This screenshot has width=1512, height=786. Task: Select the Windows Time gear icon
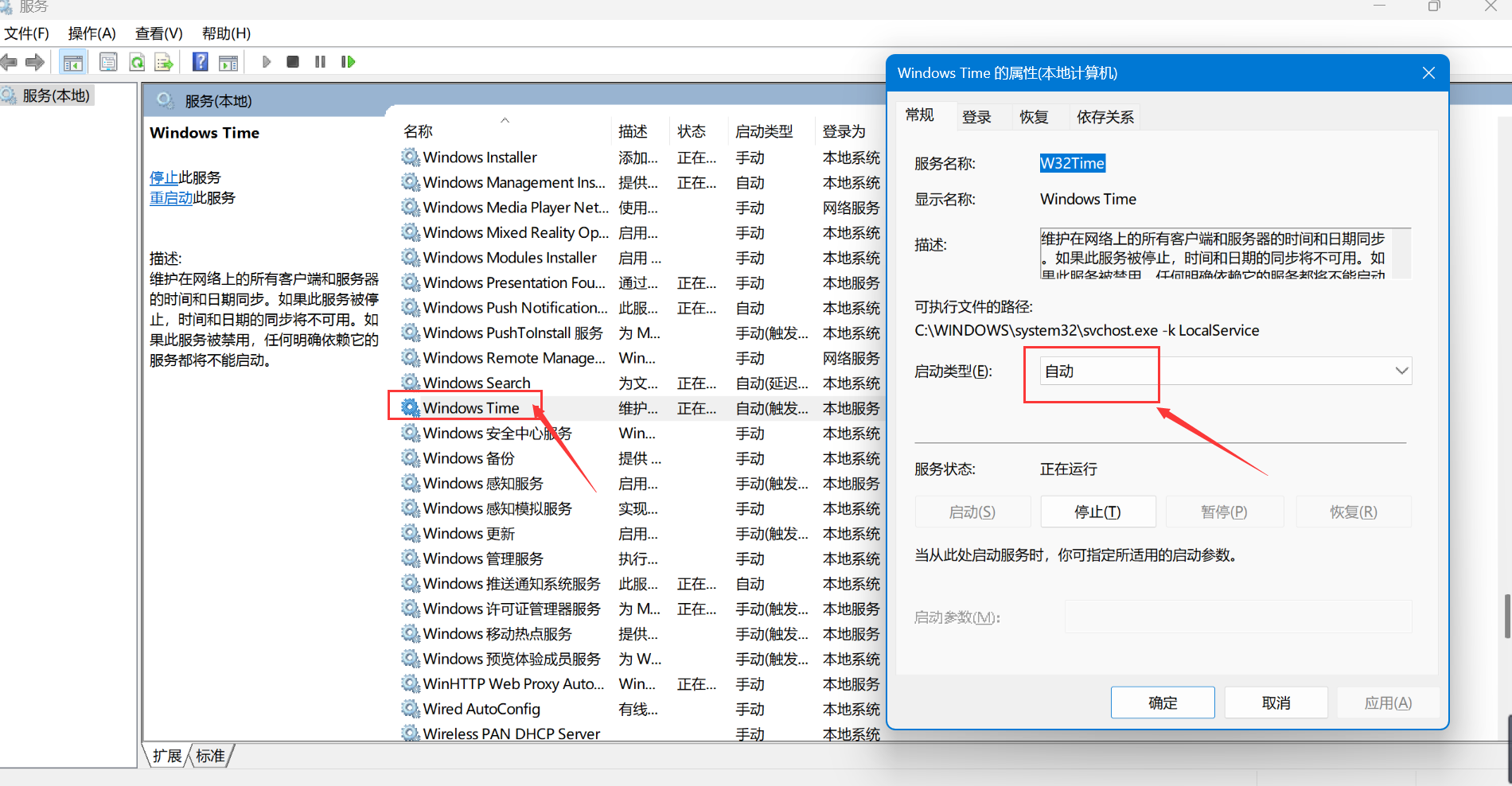[x=411, y=408]
